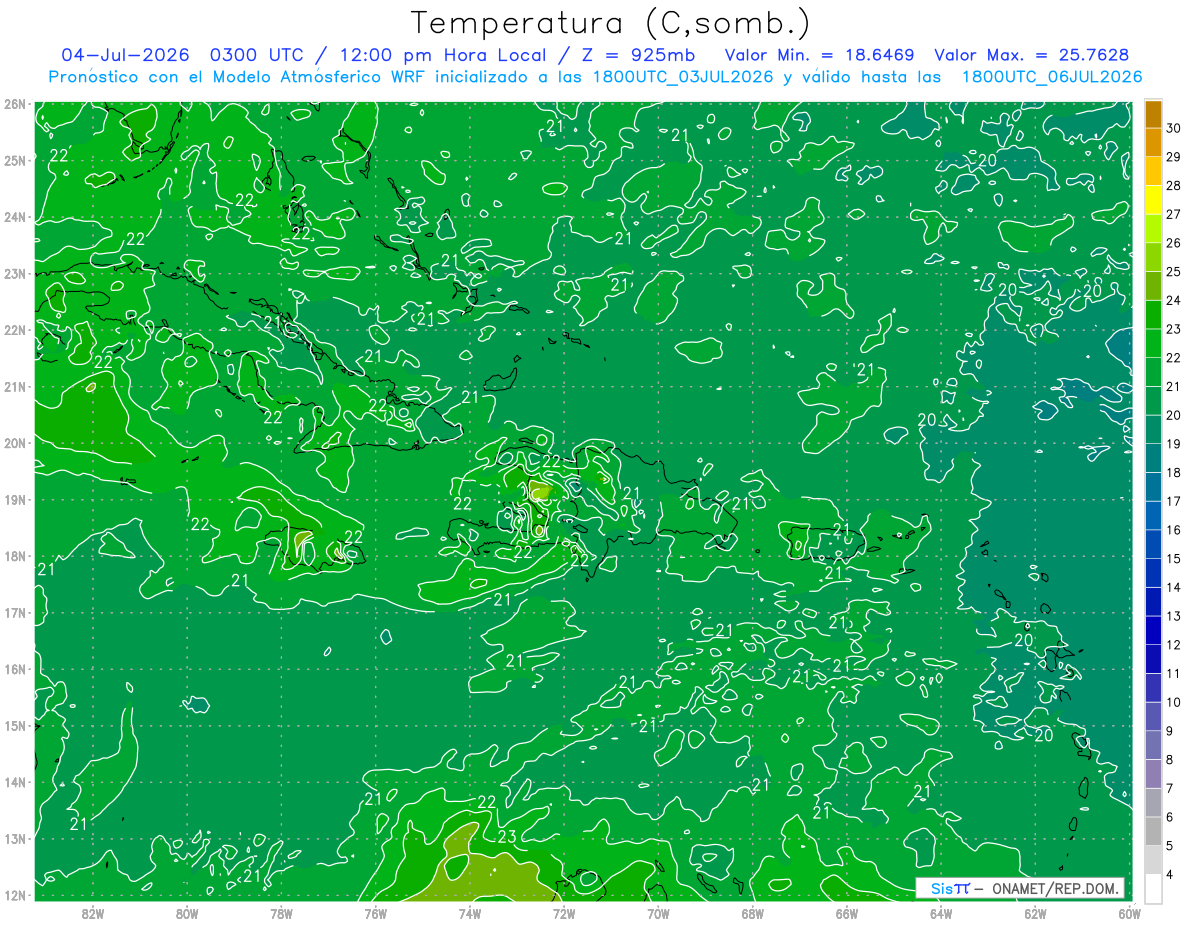Click the latitude axis label "19N"
1200x927 pixels.
point(15,499)
